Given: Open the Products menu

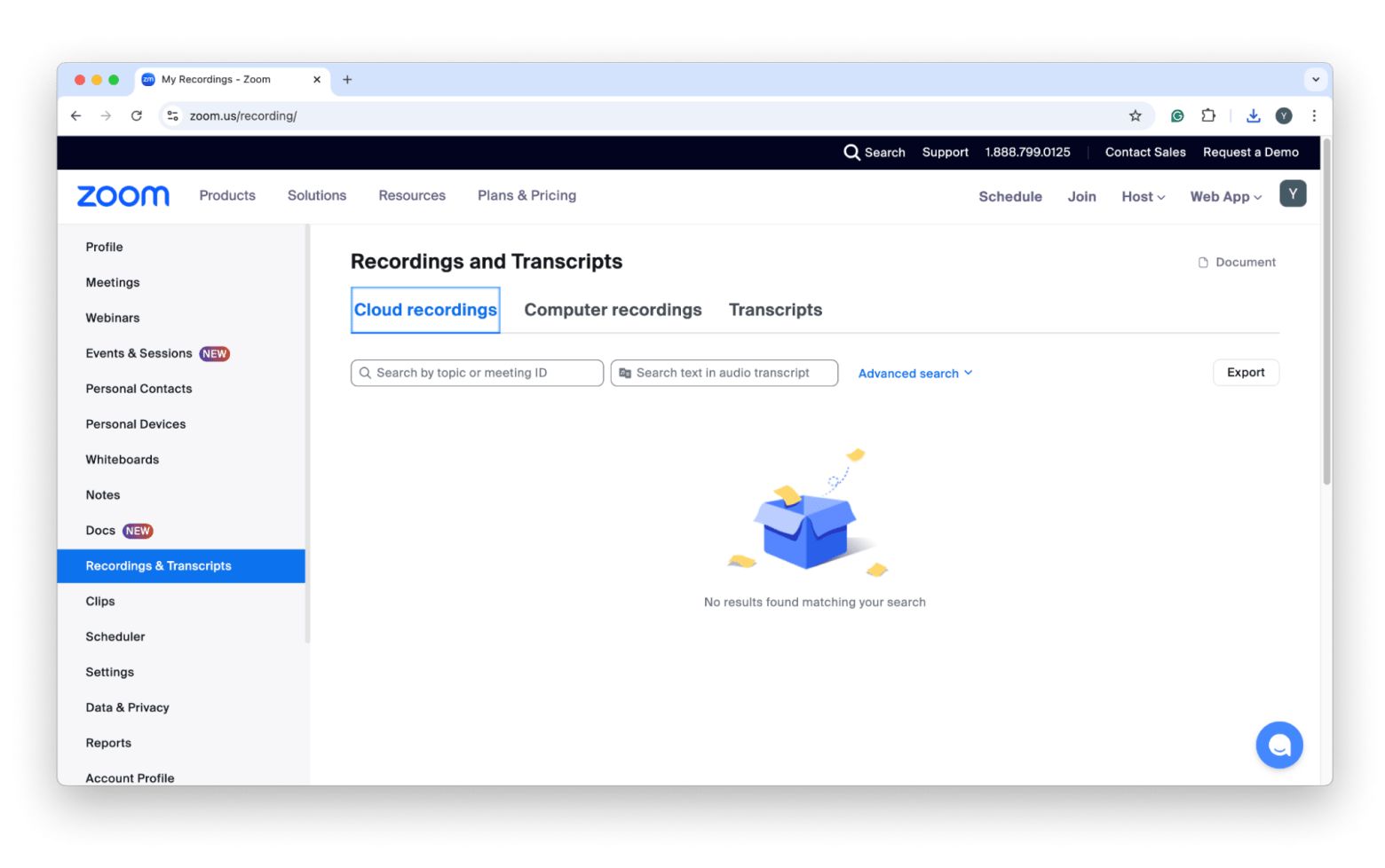Looking at the screenshot, I should (x=227, y=196).
